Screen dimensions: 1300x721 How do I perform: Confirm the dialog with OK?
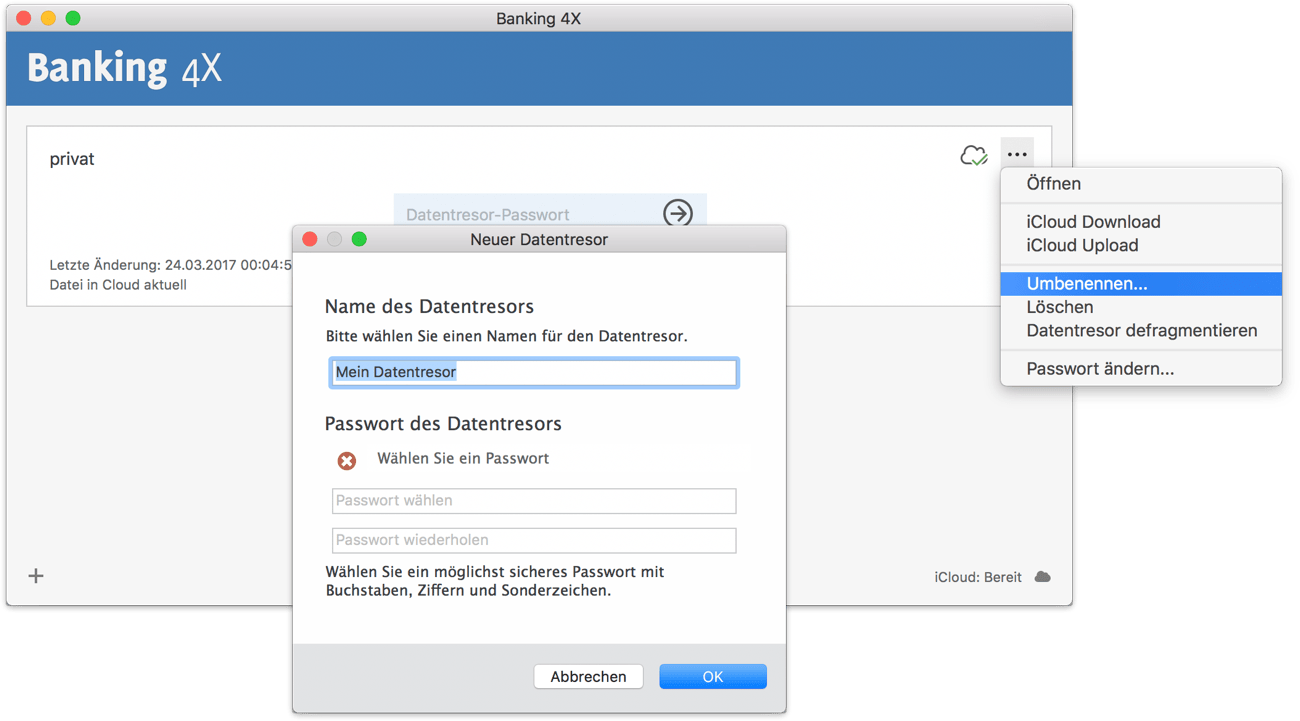pos(713,677)
